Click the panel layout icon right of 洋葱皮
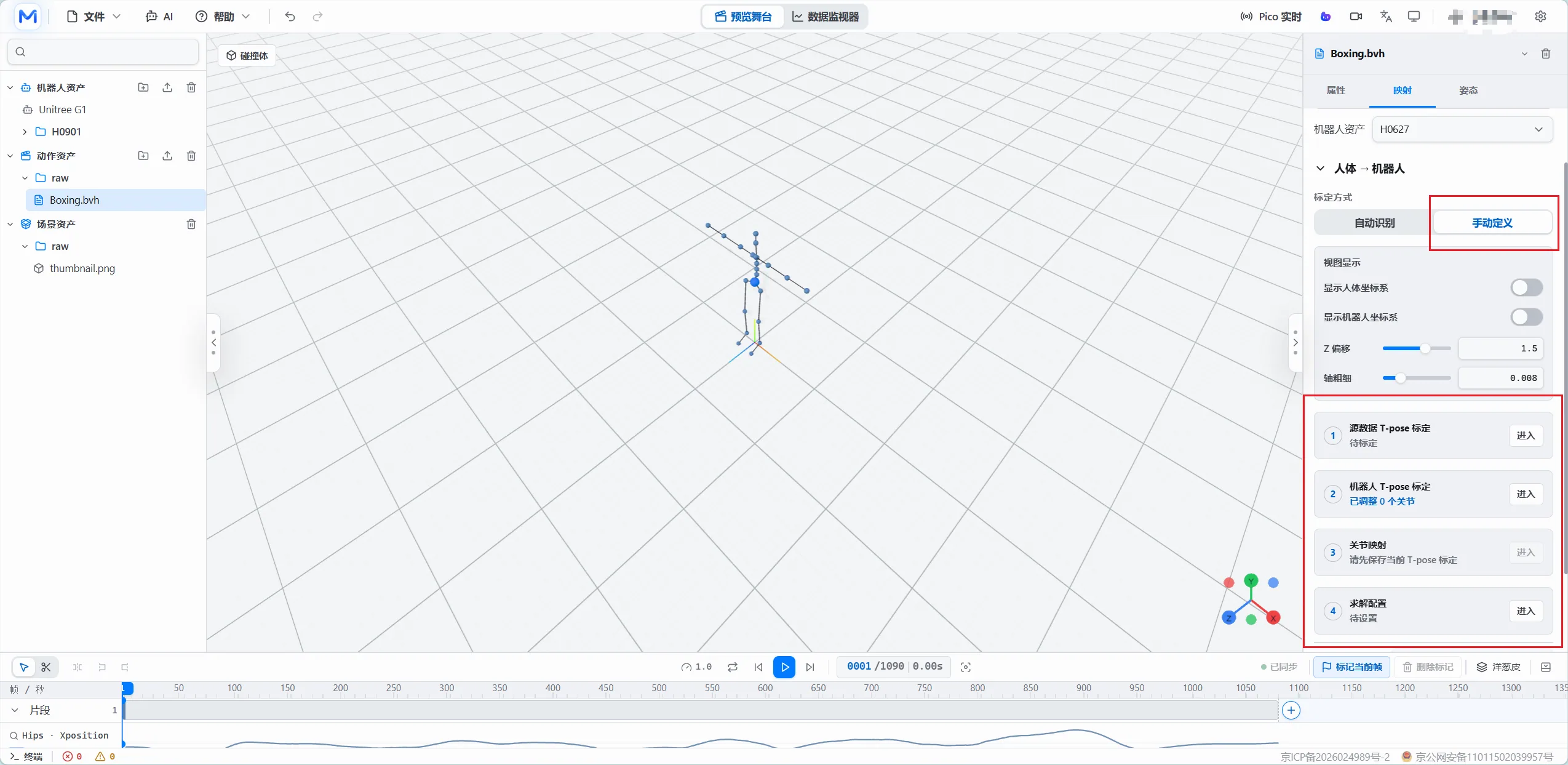This screenshot has height=765, width=1568. [1546, 667]
